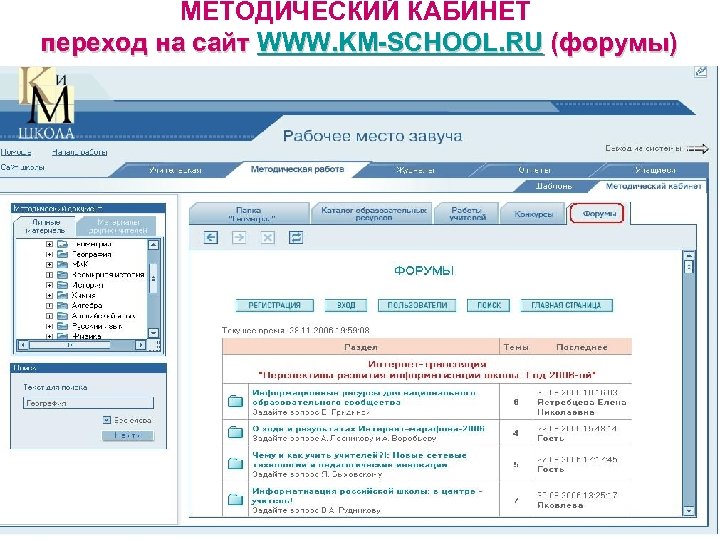720x540 pixels.
Task: Click tree panel horizontal scrollbar right arrow
Action: [141, 345]
